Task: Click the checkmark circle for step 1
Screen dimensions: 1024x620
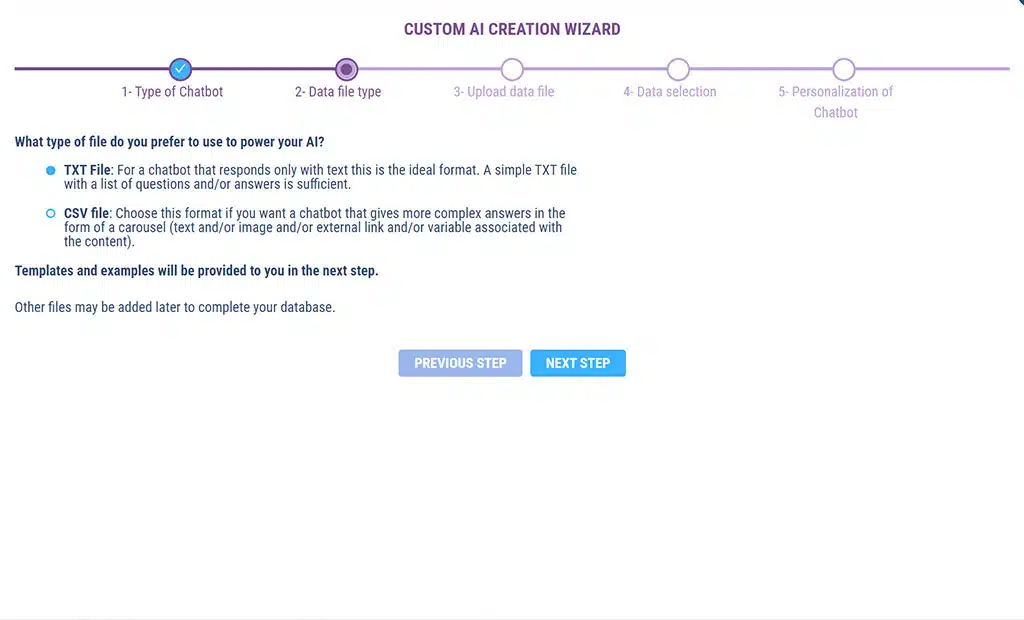Action: 180,69
